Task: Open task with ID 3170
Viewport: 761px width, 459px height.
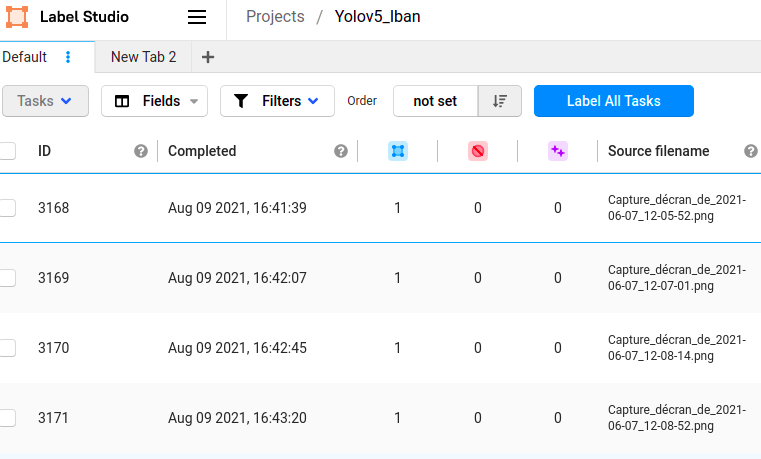Action: pyautogui.click(x=53, y=348)
